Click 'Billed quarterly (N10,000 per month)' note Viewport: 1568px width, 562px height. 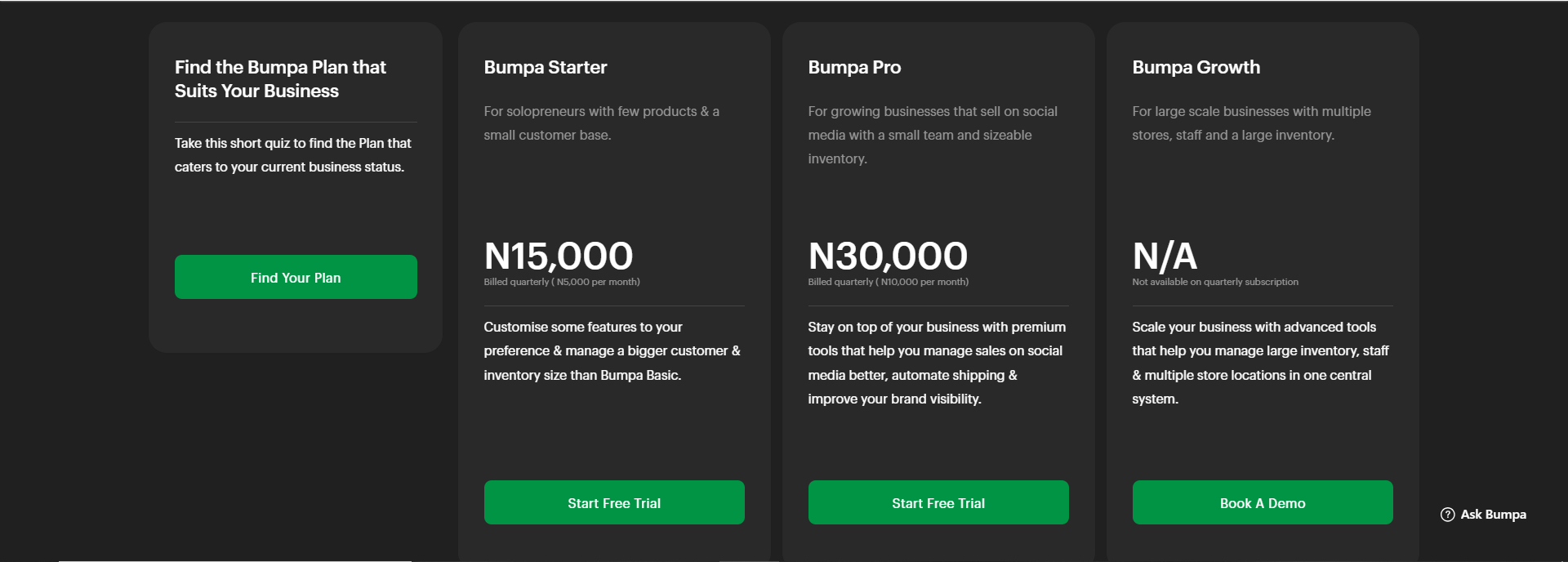[x=888, y=282]
